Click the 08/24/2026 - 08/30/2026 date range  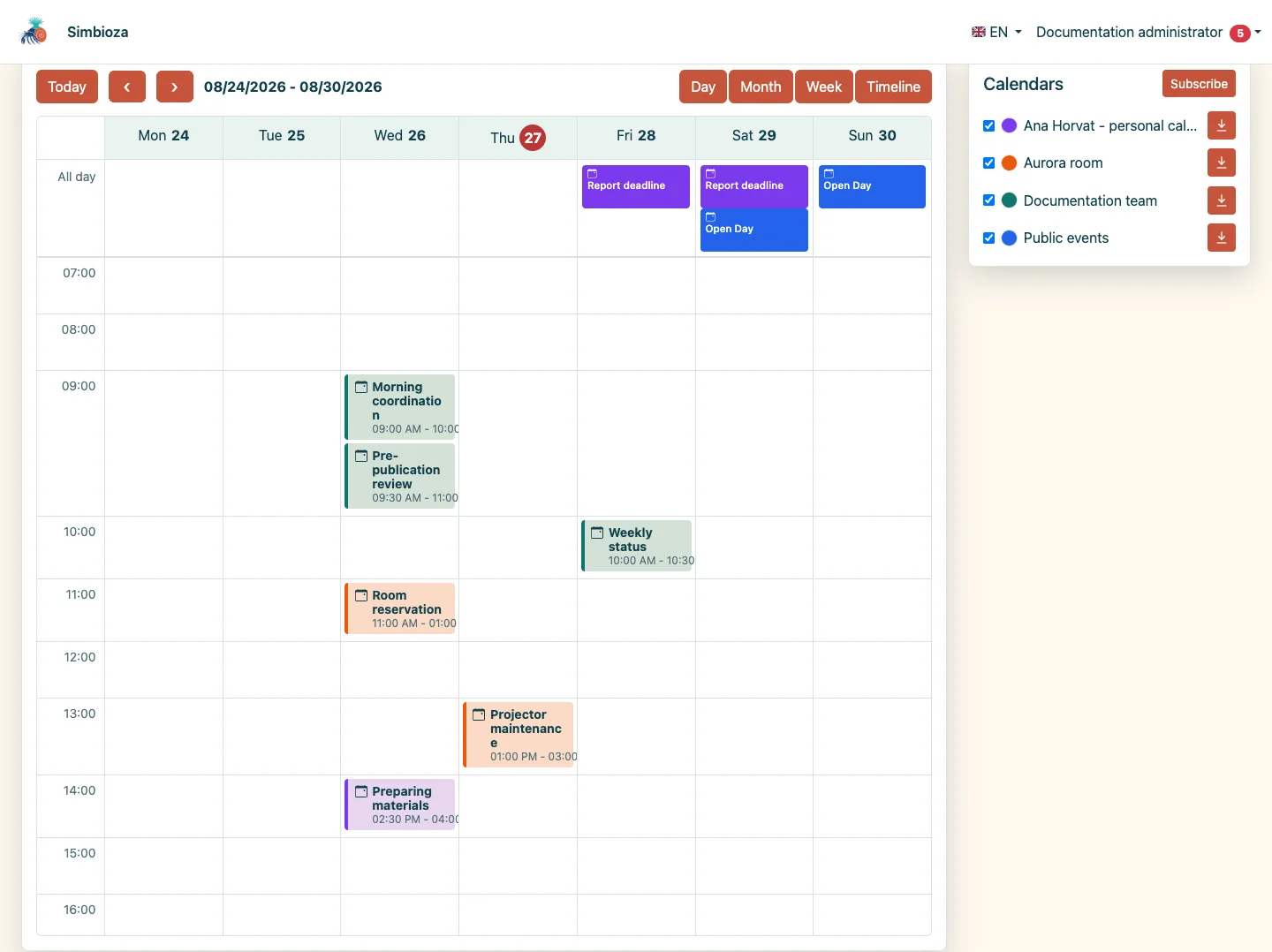[293, 87]
